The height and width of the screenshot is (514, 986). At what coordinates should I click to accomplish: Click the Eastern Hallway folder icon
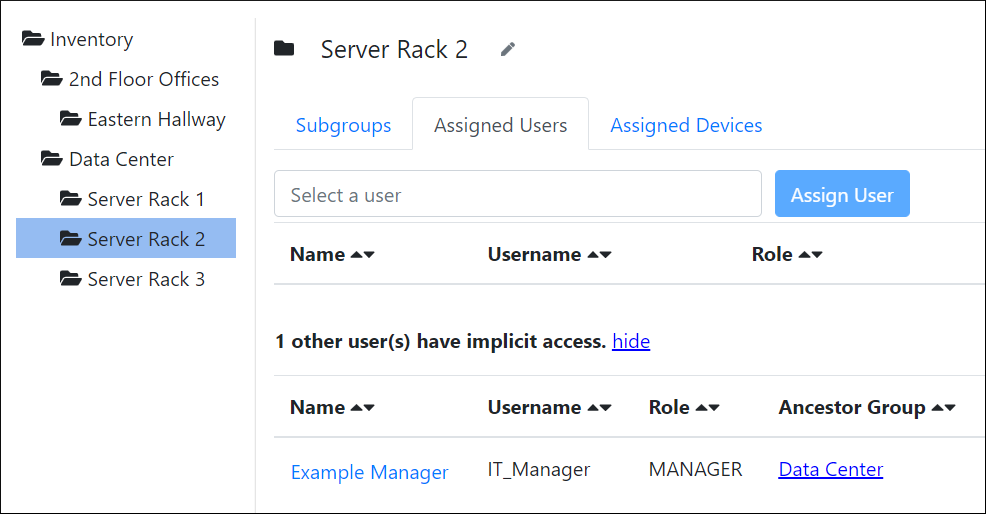[71, 119]
